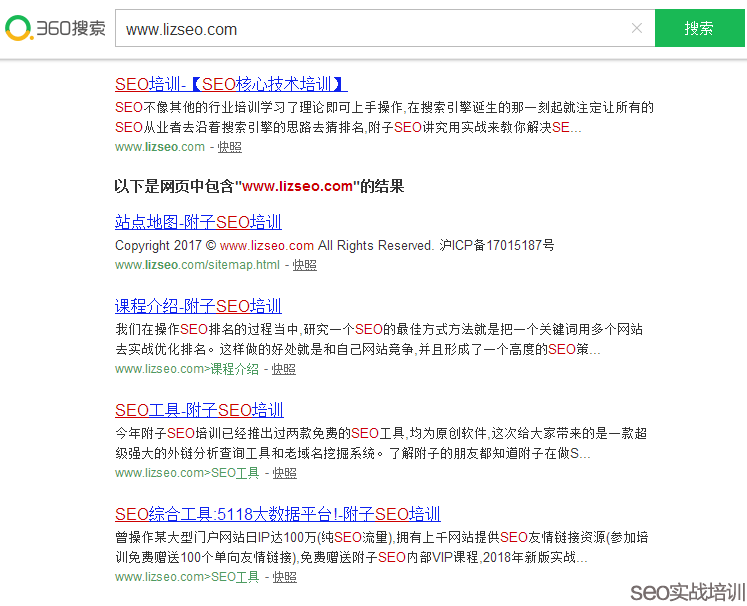Click the search field containing www.lizseo.com
The width and height of the screenshot is (747, 606).
click(x=370, y=29)
